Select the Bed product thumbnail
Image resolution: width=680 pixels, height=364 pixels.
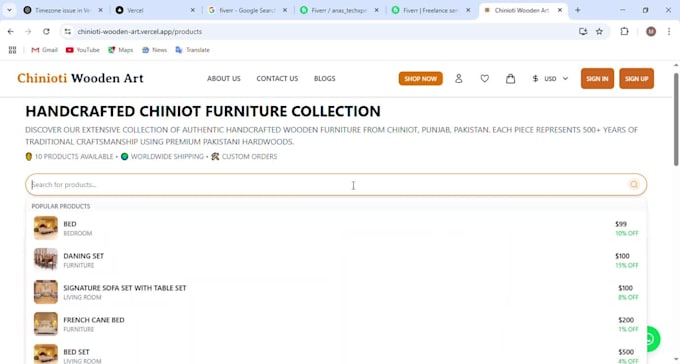46,228
